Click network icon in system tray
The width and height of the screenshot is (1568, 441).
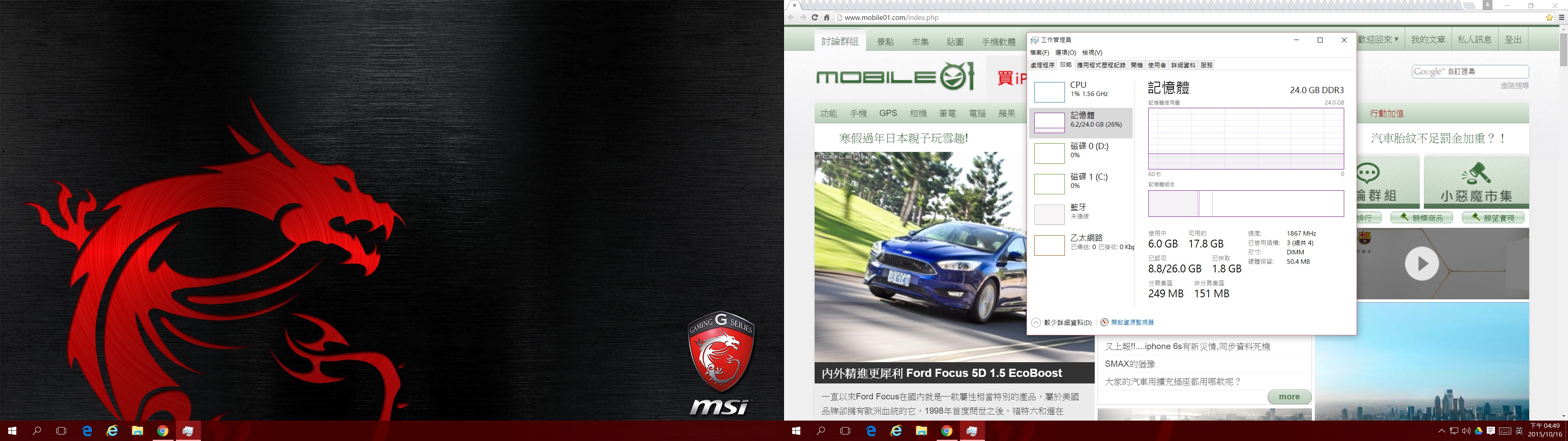[x=1454, y=431]
